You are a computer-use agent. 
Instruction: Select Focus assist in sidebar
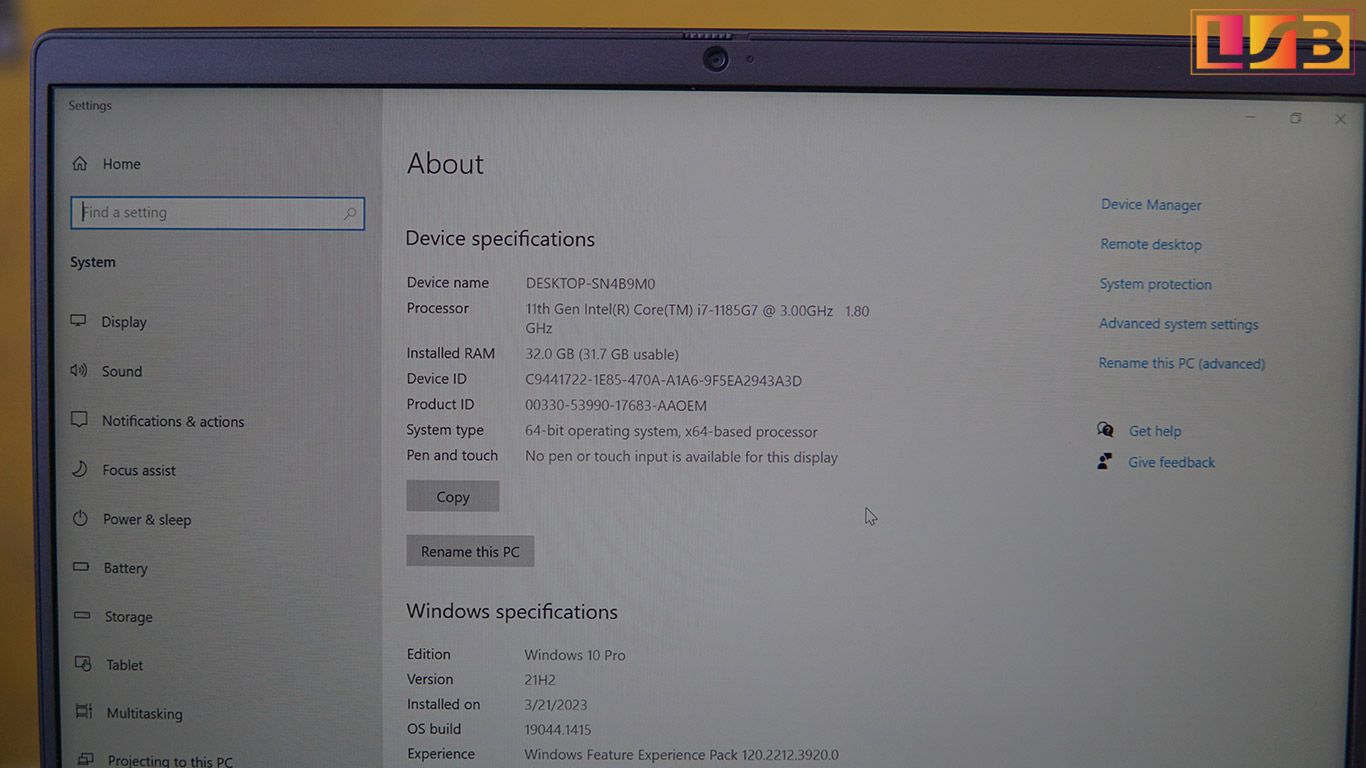[x=139, y=470]
